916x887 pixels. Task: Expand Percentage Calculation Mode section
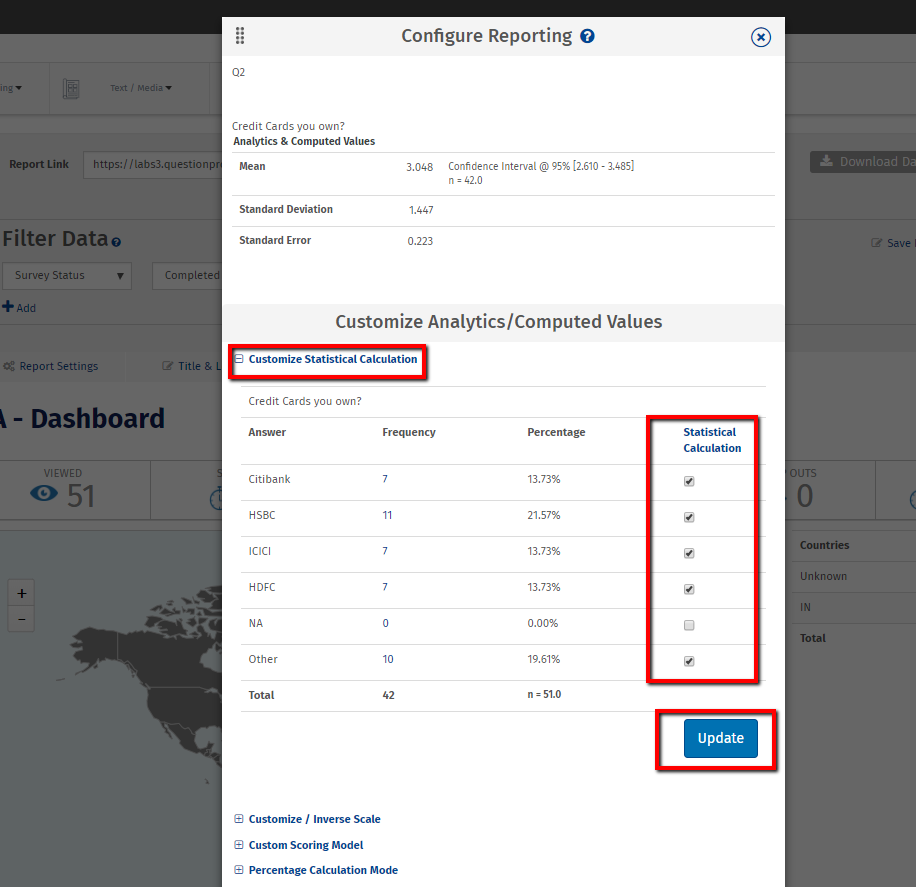[239, 870]
